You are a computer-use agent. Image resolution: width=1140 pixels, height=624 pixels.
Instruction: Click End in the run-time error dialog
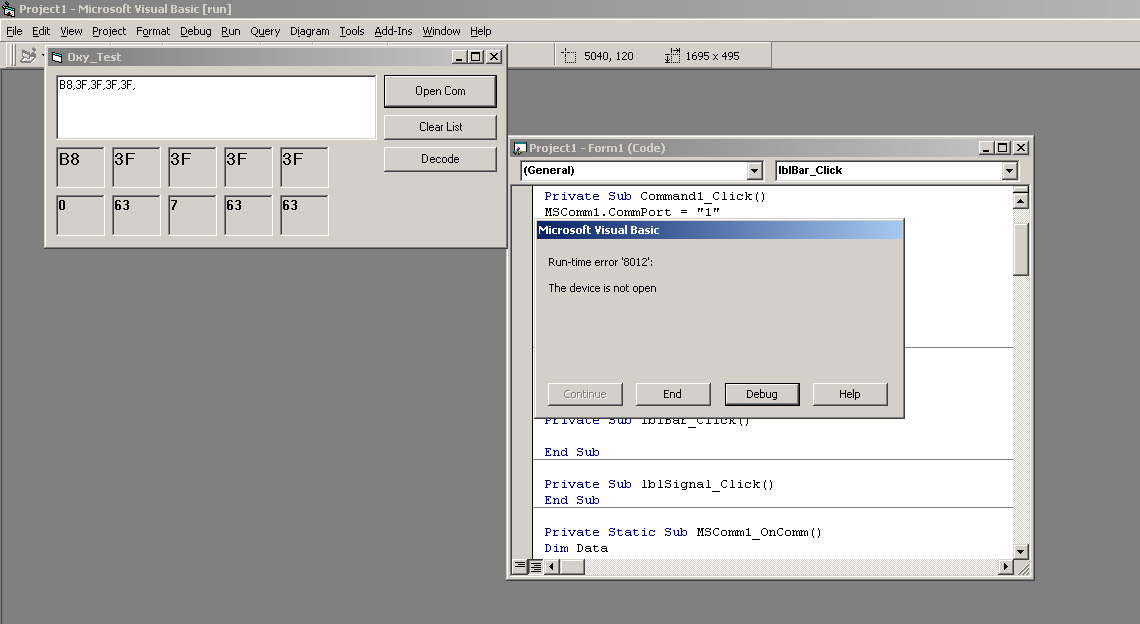click(673, 394)
